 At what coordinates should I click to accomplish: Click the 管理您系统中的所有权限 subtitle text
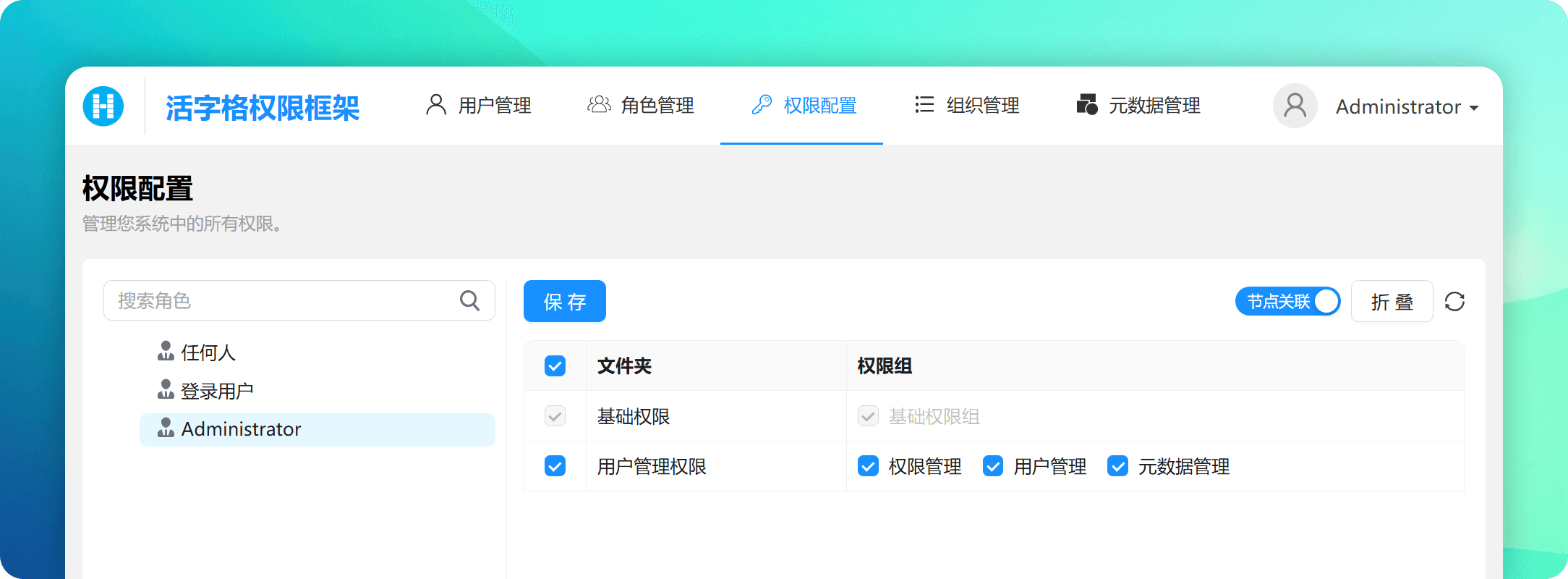[x=182, y=224]
